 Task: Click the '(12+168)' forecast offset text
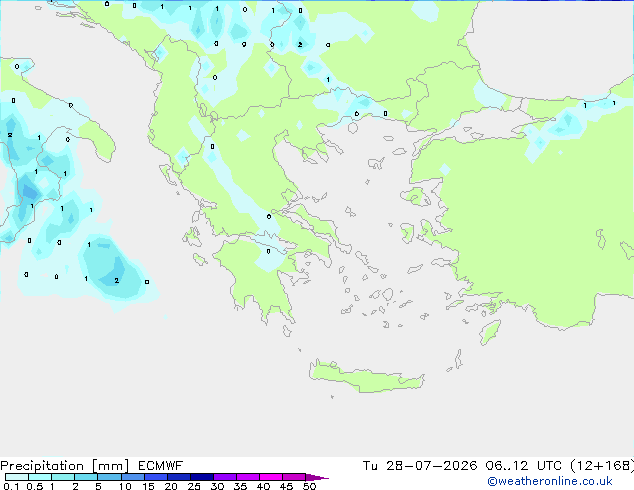click(x=602, y=466)
